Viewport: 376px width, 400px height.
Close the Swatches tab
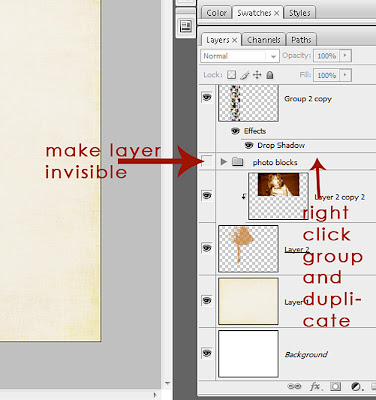click(x=277, y=13)
